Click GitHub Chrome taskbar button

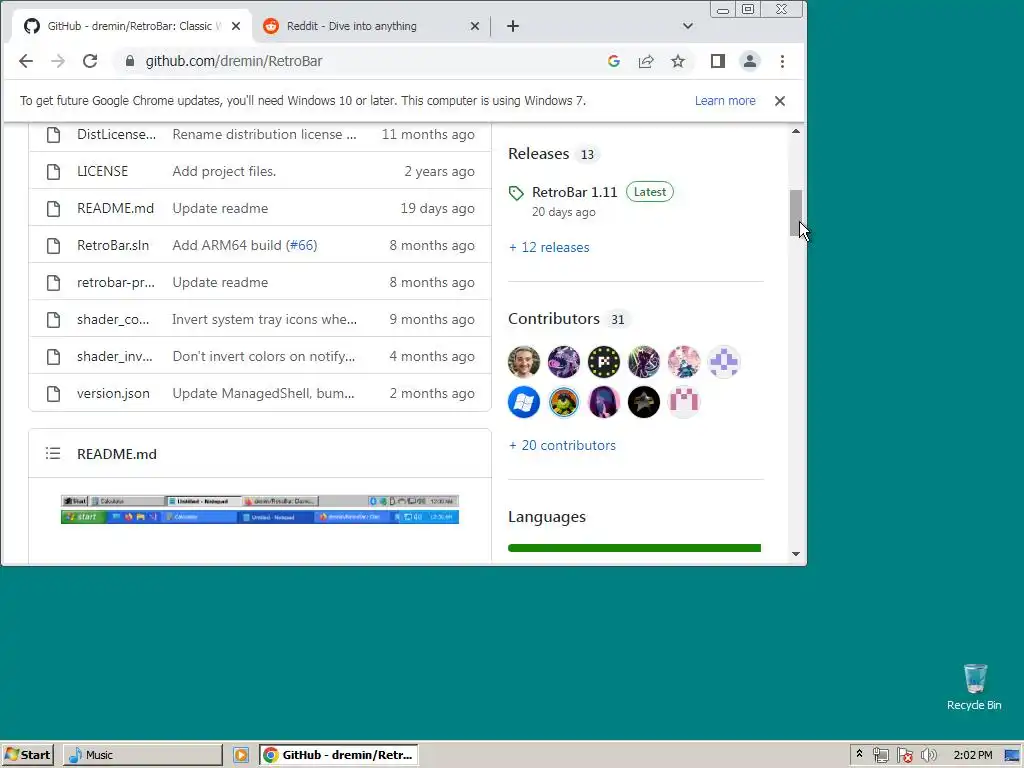point(339,755)
